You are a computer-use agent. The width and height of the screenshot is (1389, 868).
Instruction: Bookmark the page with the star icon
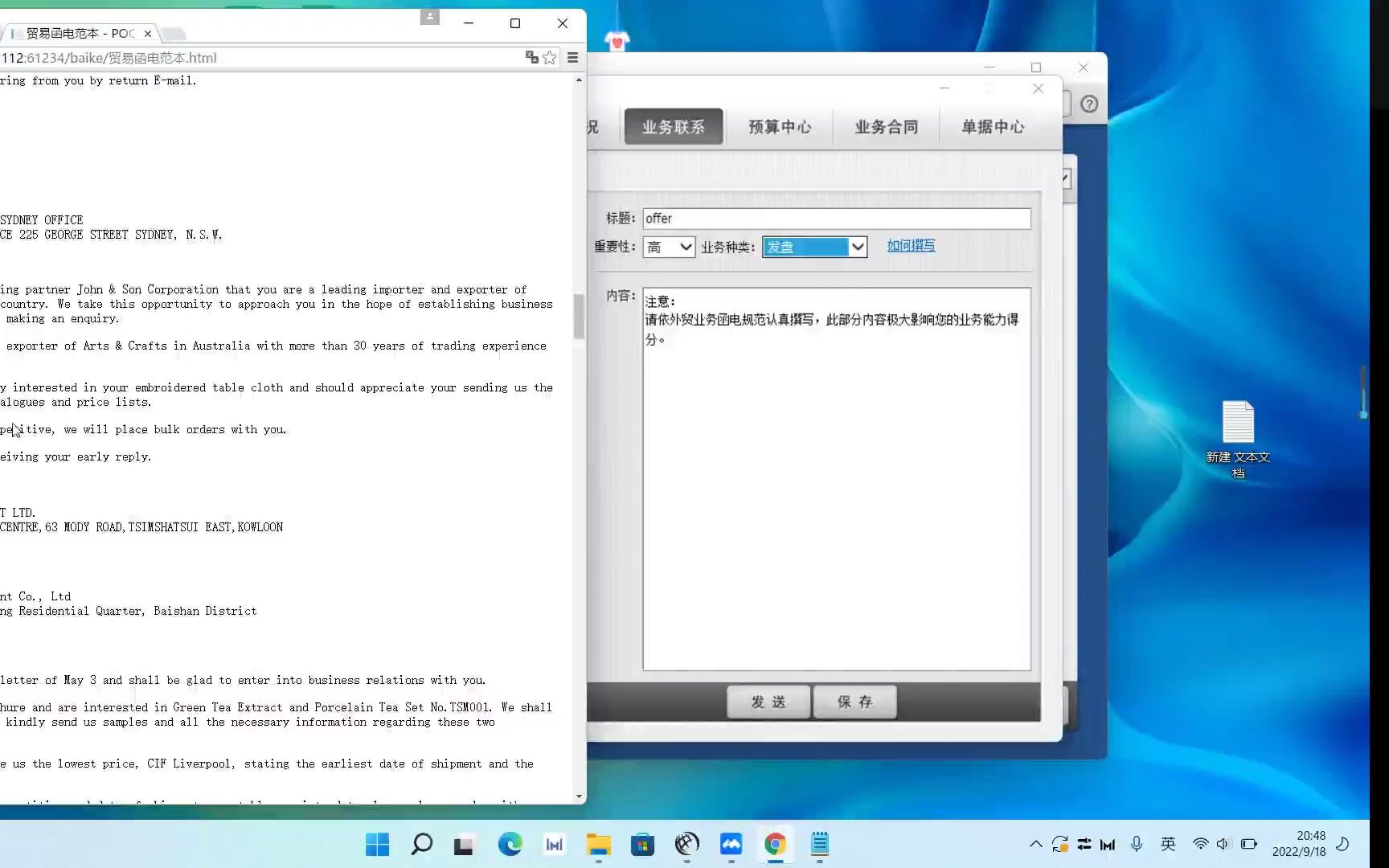pyautogui.click(x=550, y=57)
